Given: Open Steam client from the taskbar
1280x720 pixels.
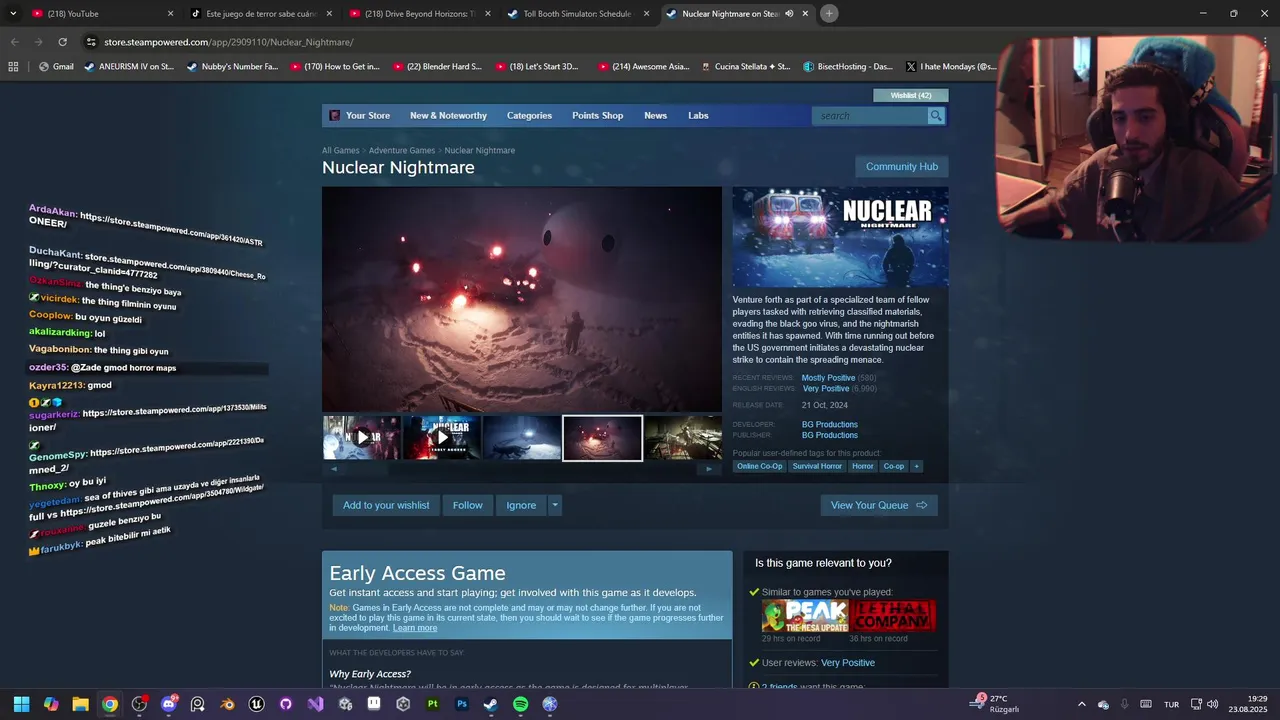Looking at the screenshot, I should click(x=491, y=704).
